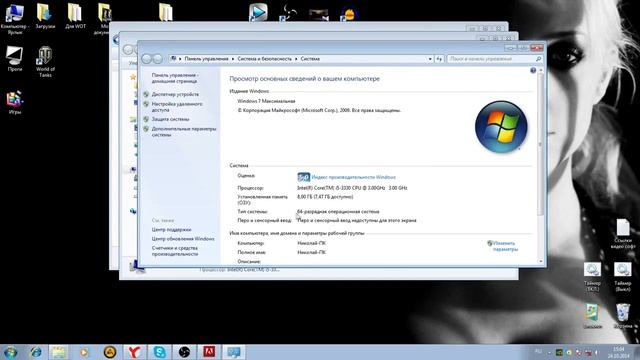Click the Windows Start orb

coord(10,352)
